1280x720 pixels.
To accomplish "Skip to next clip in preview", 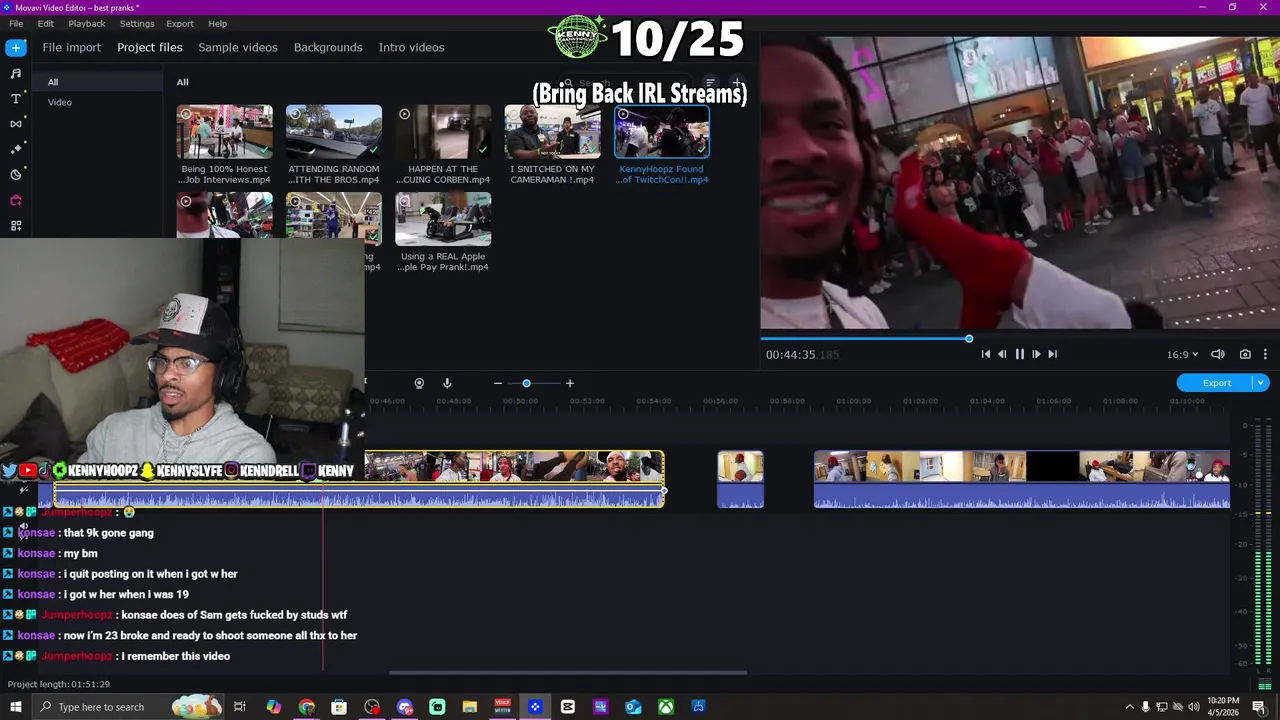I will tap(1052, 354).
